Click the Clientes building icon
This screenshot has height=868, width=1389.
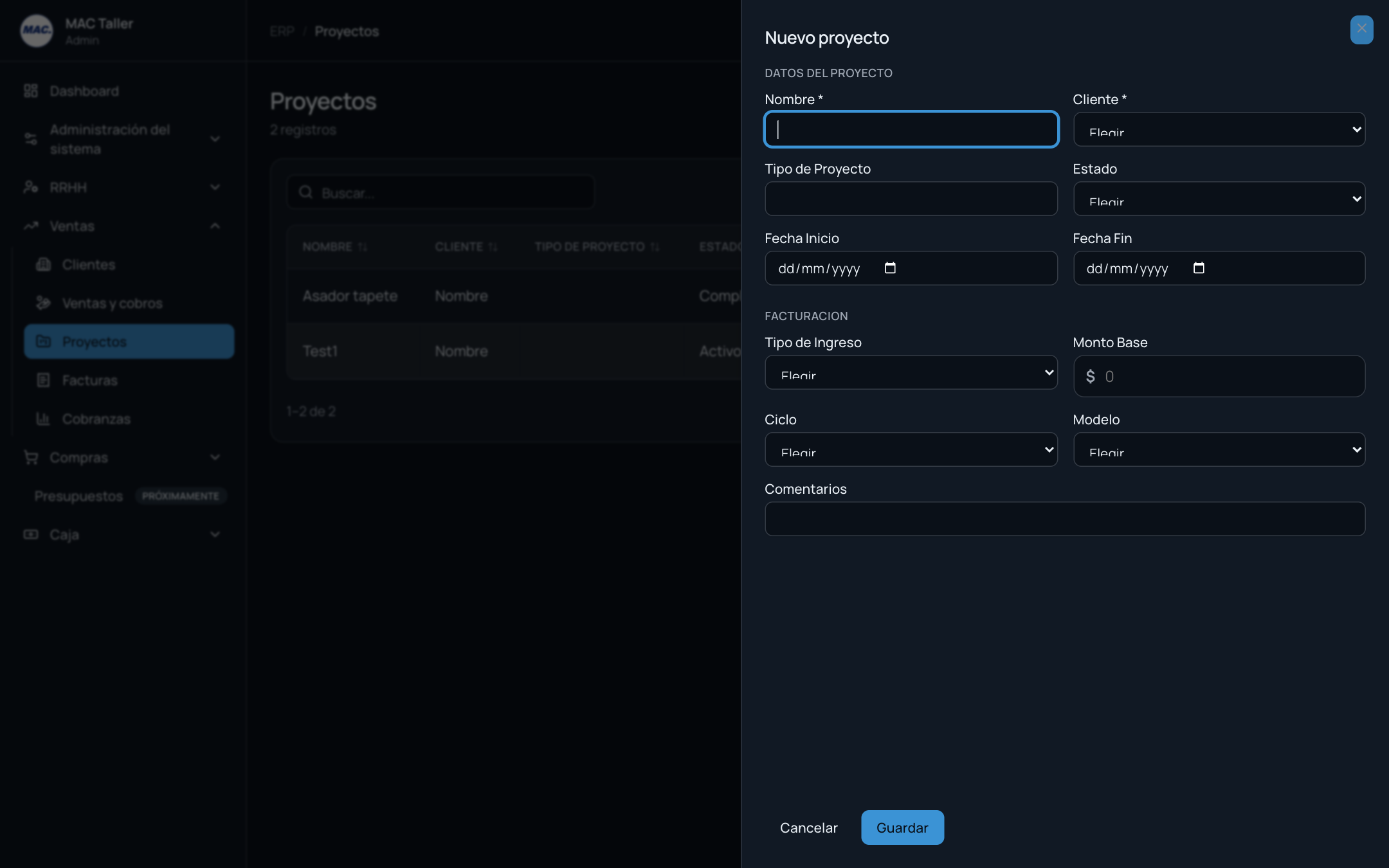pyautogui.click(x=43, y=264)
